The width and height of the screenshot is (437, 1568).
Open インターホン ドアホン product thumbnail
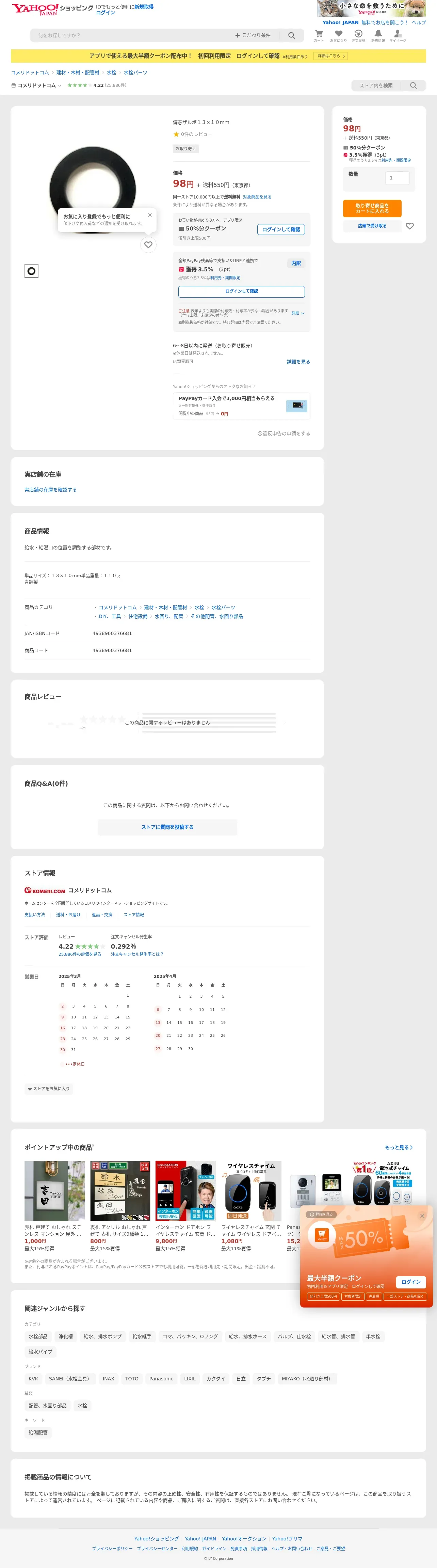click(x=185, y=1191)
